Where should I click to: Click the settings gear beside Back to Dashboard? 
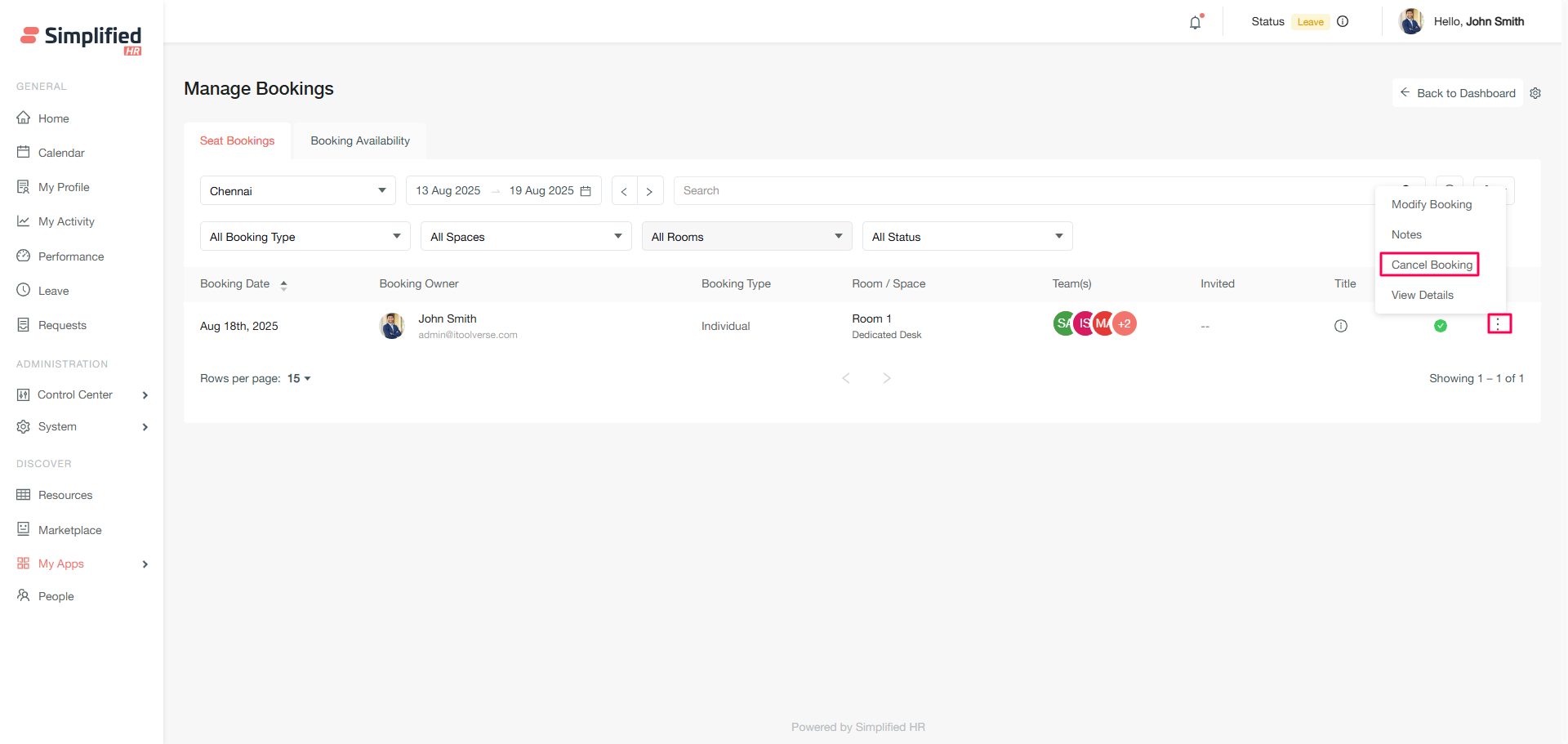point(1535,93)
